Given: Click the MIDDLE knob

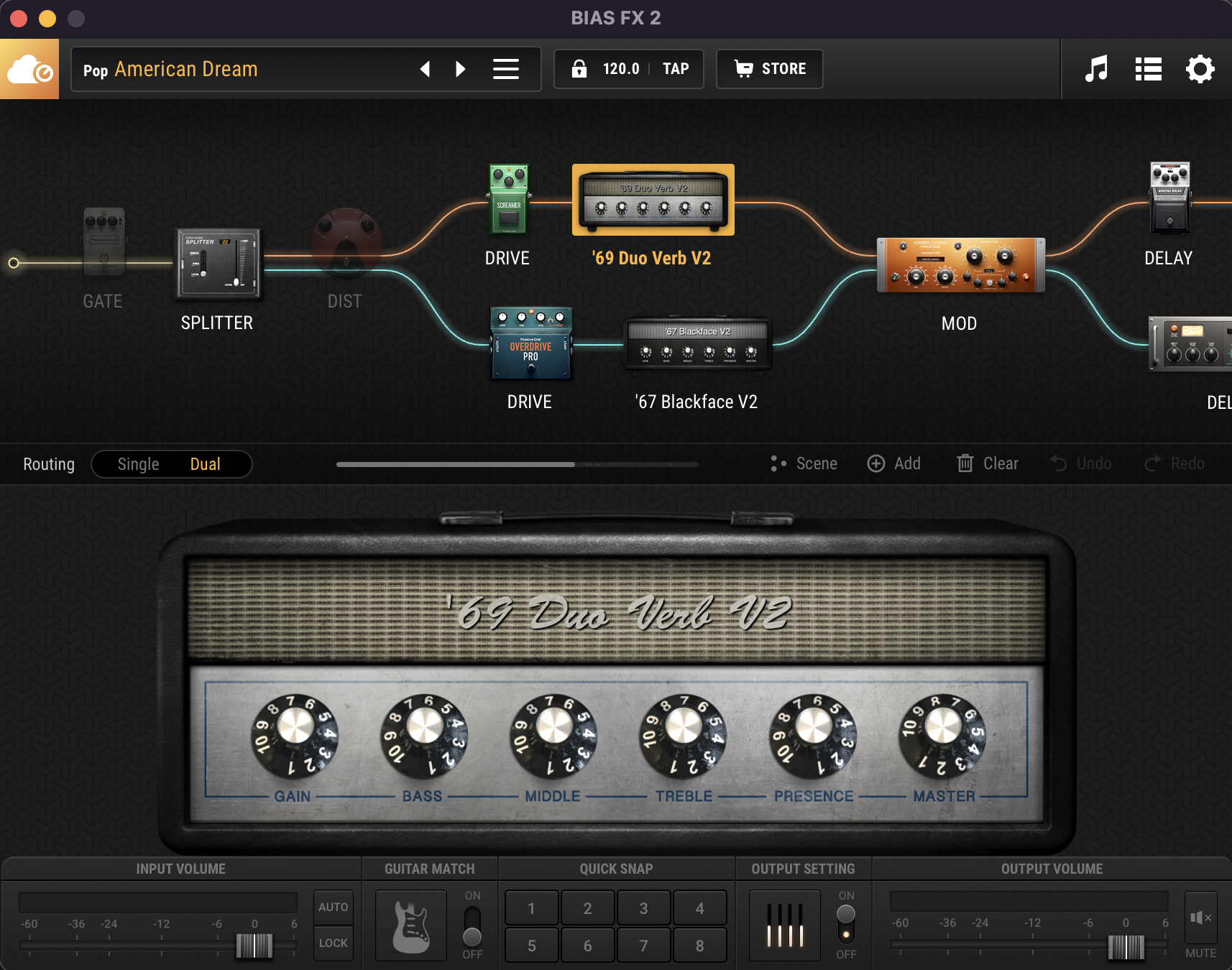Looking at the screenshot, I should point(554,736).
